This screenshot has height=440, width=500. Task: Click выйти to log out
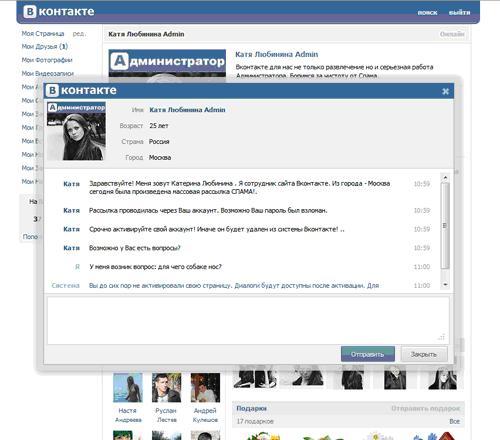pos(459,13)
